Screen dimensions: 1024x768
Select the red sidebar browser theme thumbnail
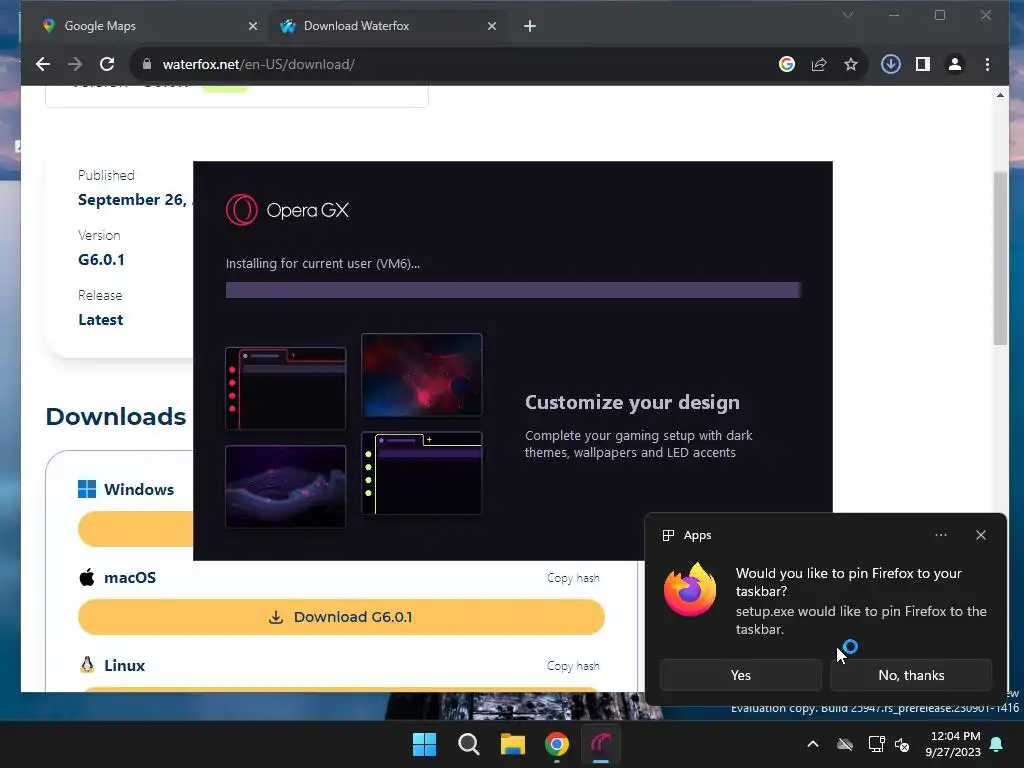click(x=285, y=389)
